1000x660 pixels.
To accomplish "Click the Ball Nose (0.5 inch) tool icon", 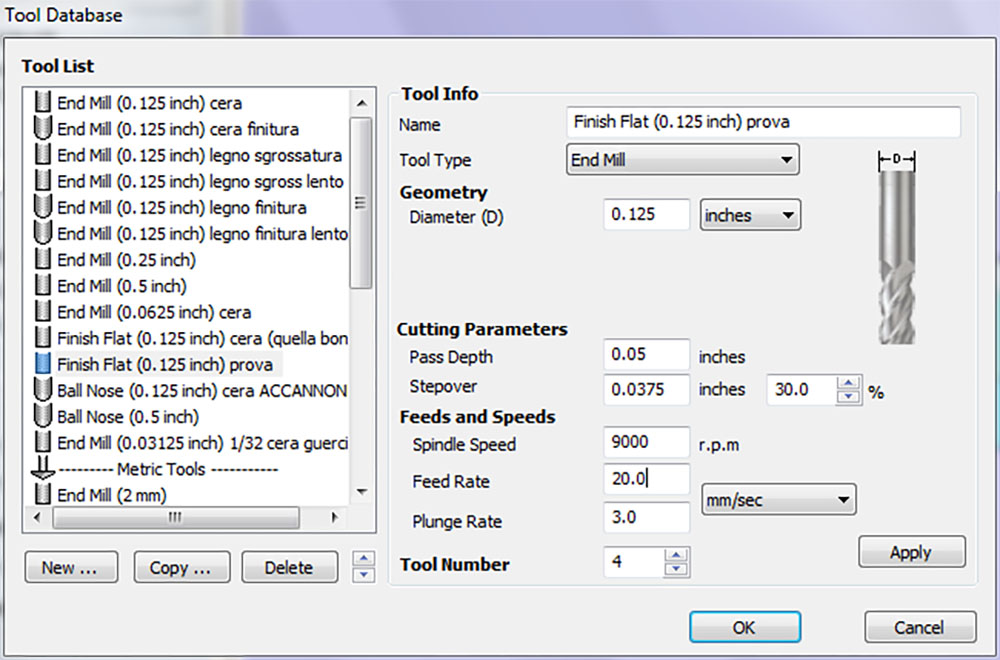I will click(x=42, y=415).
